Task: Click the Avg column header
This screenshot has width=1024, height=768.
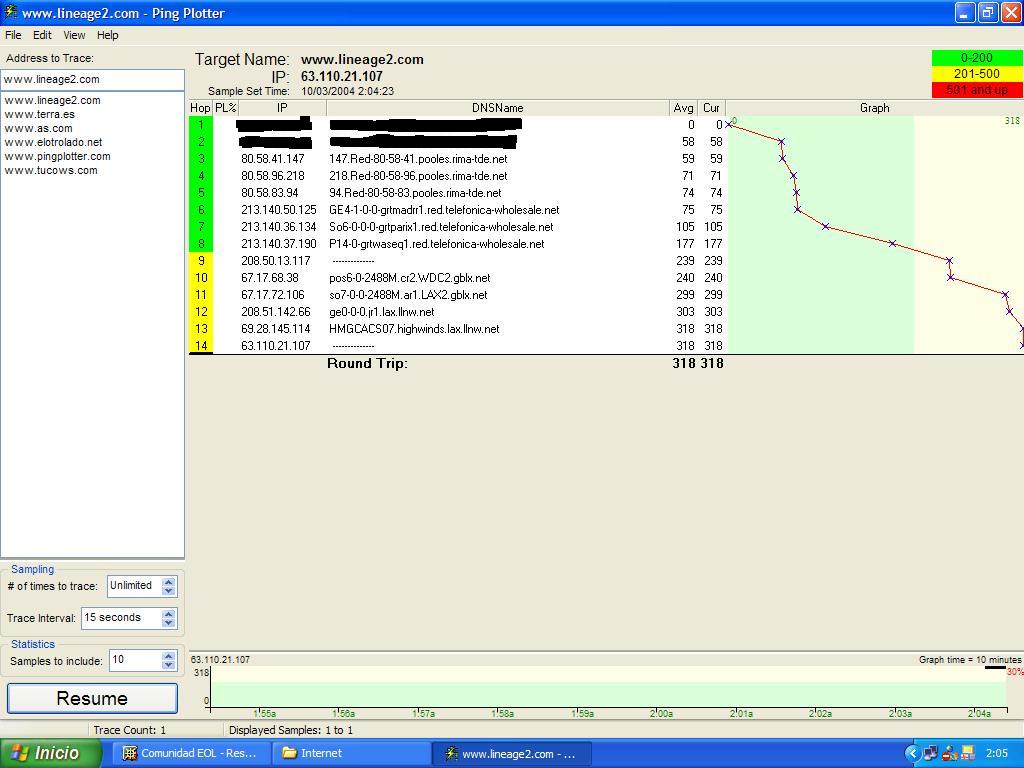Action: tap(683, 108)
